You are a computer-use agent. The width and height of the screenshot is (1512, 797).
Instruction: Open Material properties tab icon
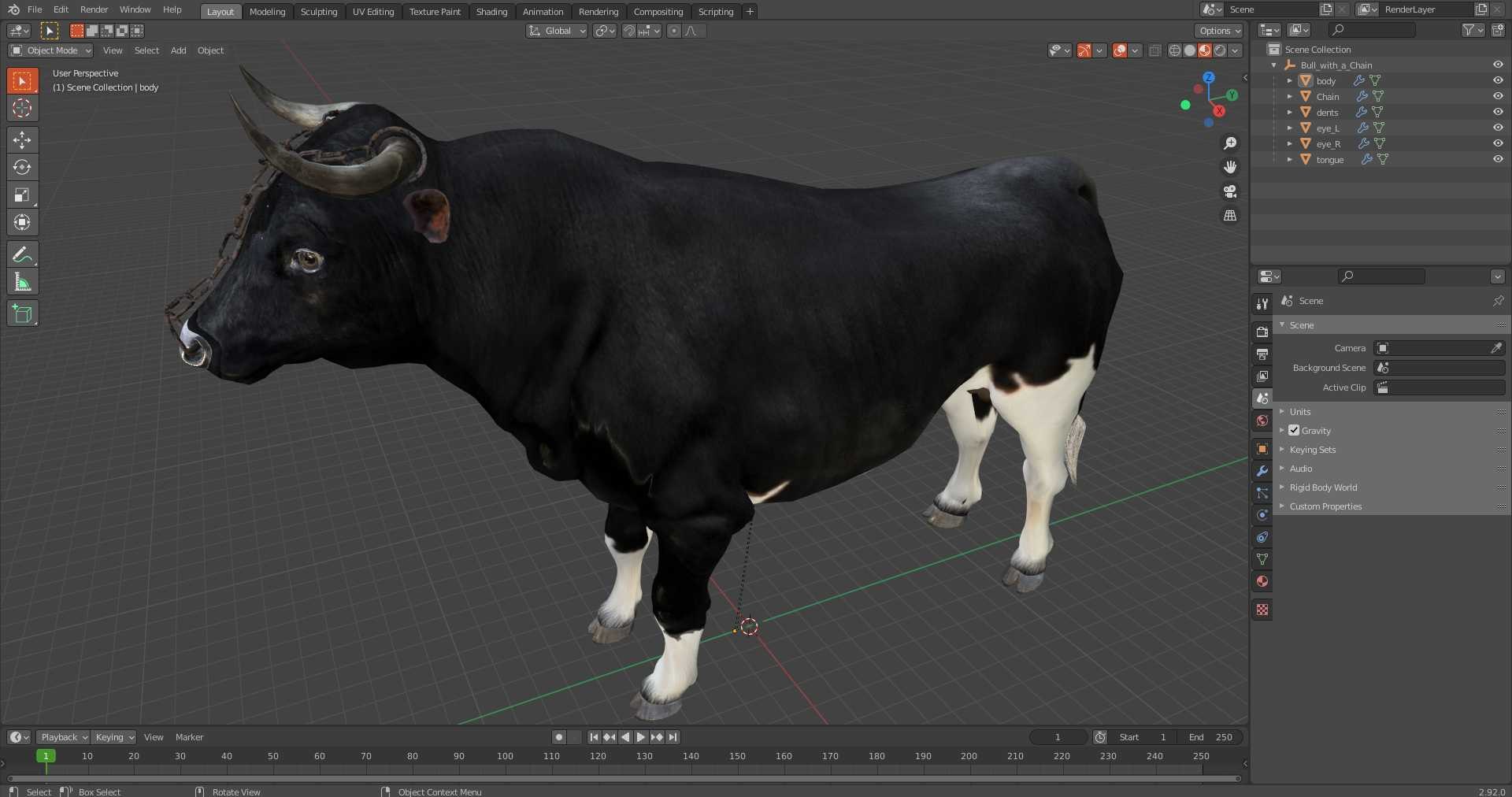pyautogui.click(x=1262, y=581)
